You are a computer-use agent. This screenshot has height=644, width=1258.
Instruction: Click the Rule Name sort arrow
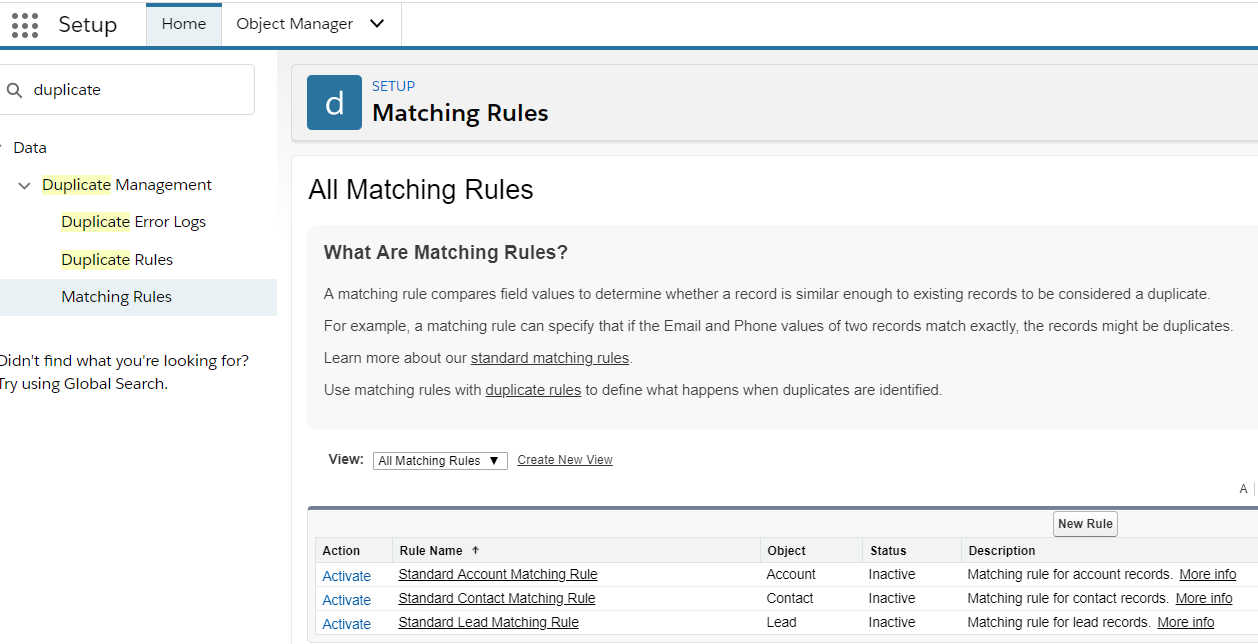pos(475,551)
